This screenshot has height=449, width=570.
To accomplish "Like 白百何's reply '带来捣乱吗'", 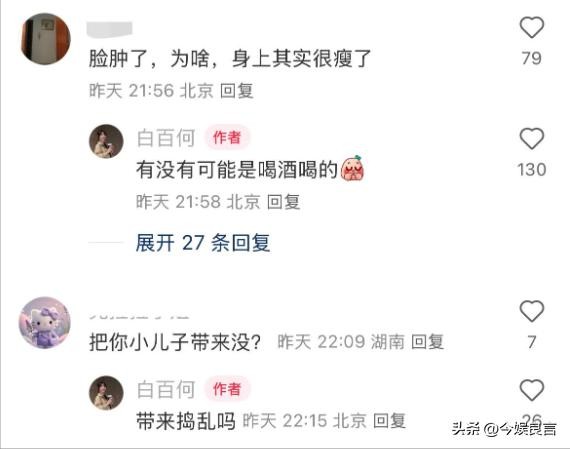I will coord(531,390).
